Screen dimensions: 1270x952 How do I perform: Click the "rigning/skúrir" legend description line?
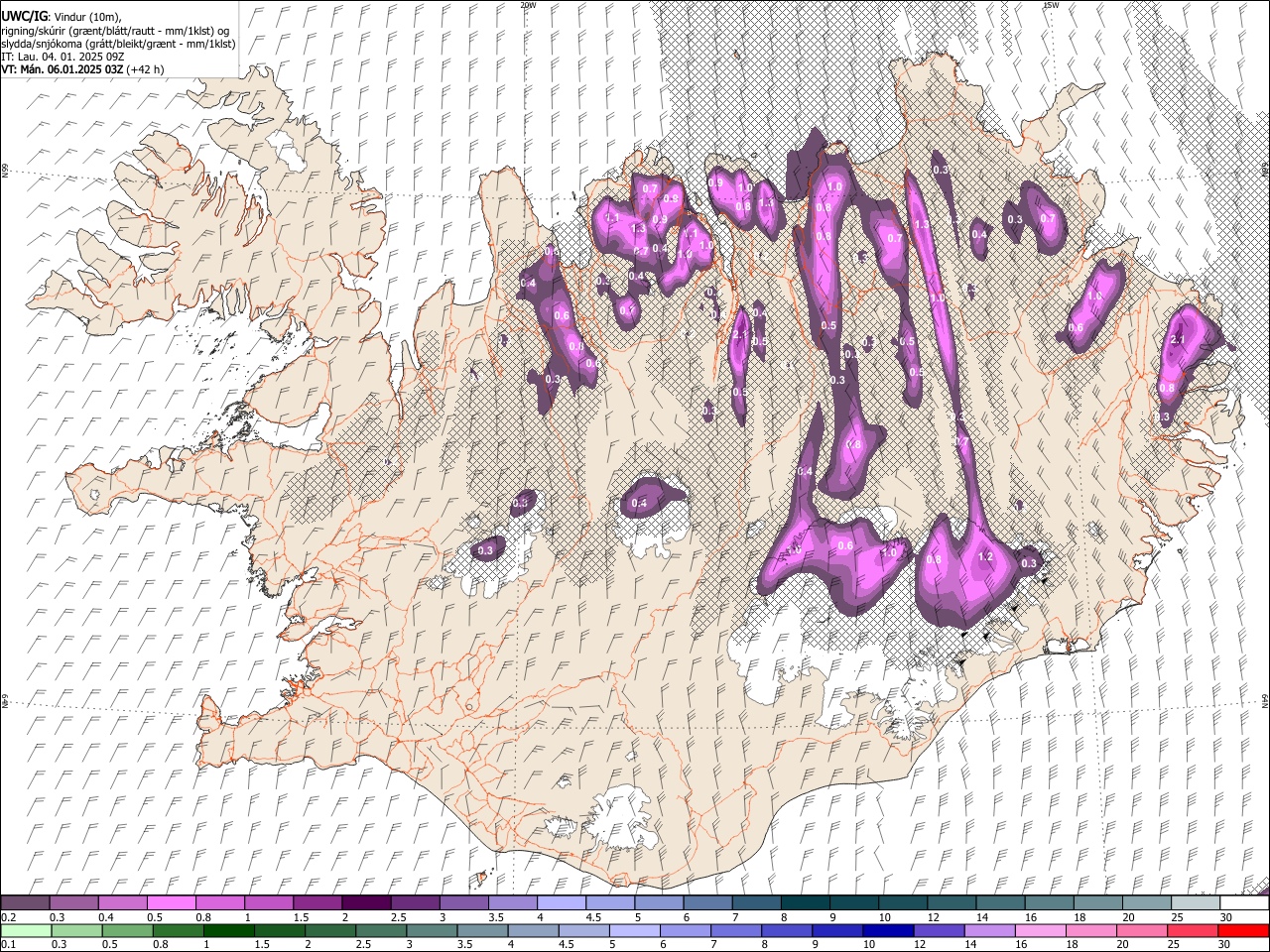tap(114, 30)
